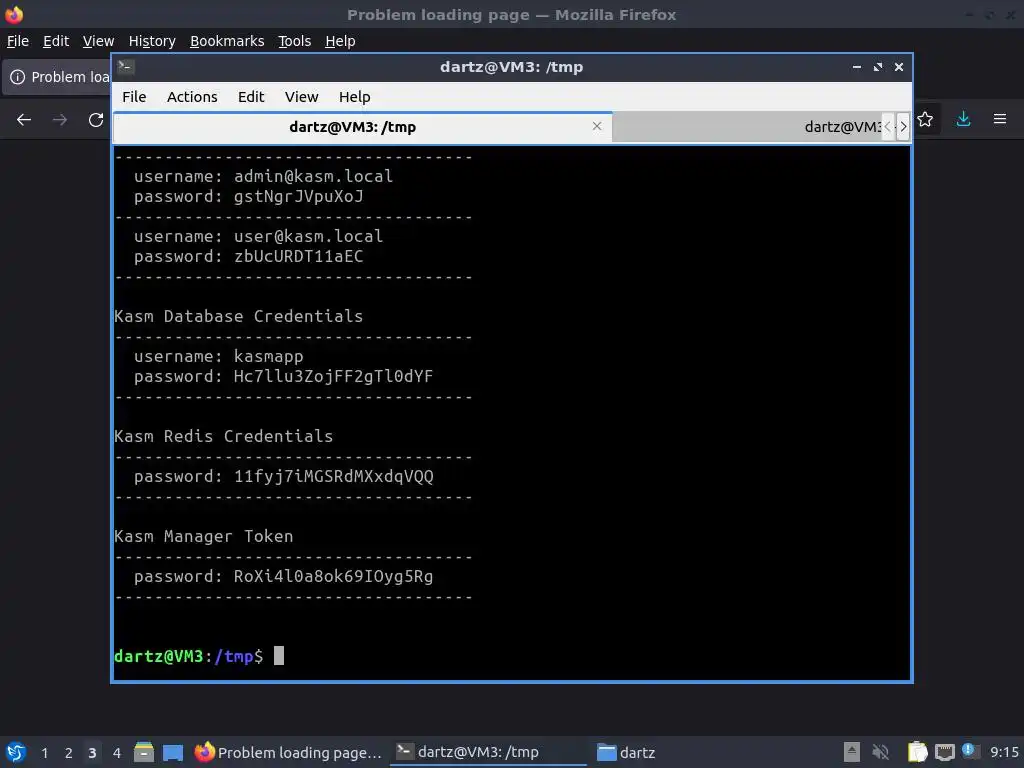Open the Firefox View menu
1024x768 pixels.
click(99, 41)
